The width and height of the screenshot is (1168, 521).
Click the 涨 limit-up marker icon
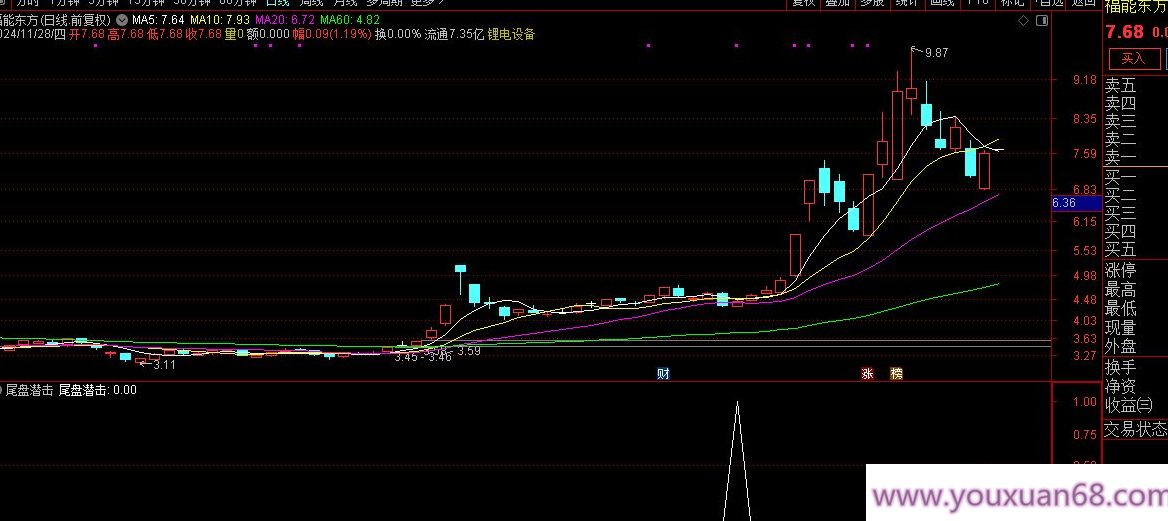[x=867, y=374]
